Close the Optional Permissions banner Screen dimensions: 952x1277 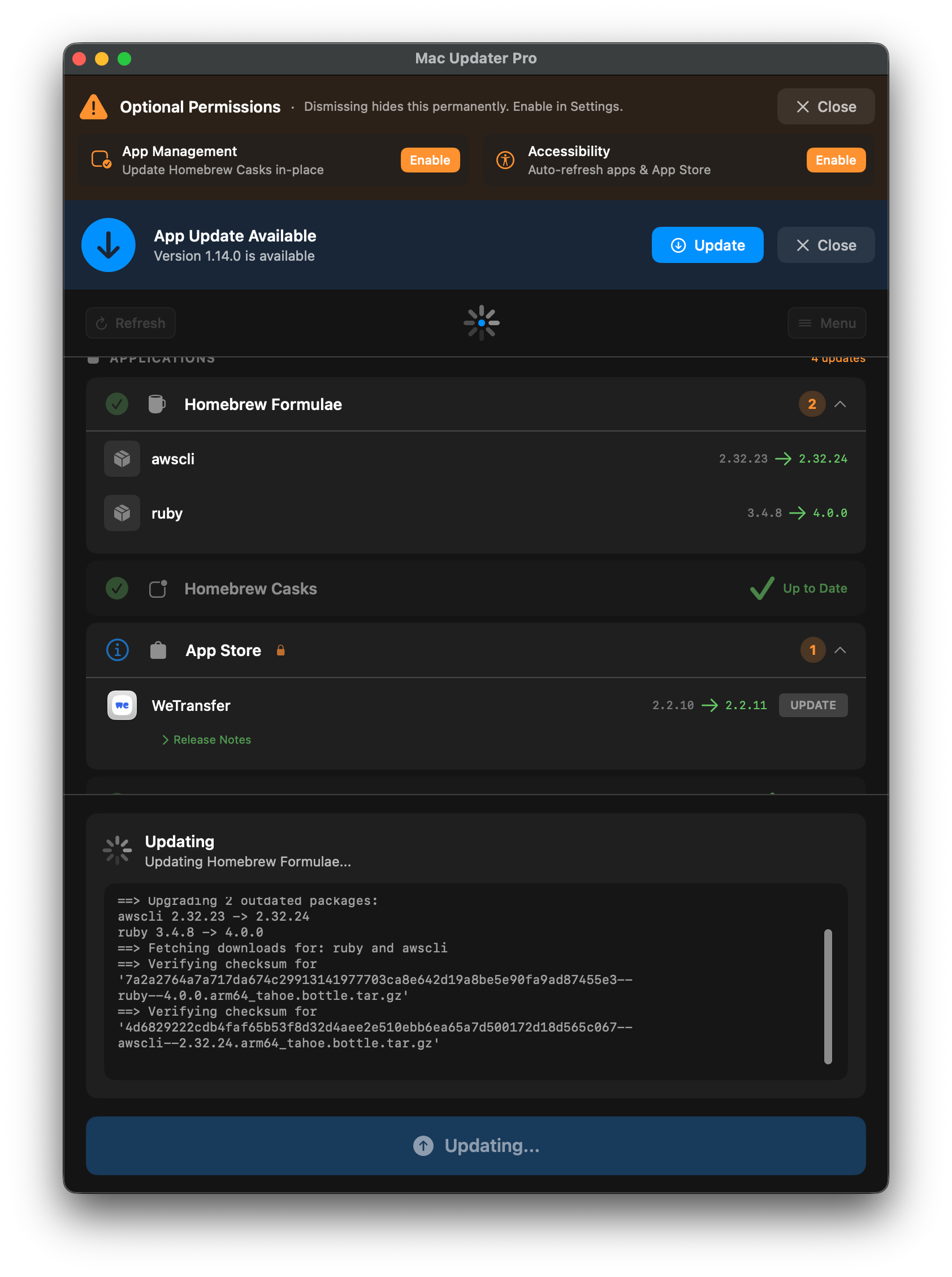[x=826, y=107]
